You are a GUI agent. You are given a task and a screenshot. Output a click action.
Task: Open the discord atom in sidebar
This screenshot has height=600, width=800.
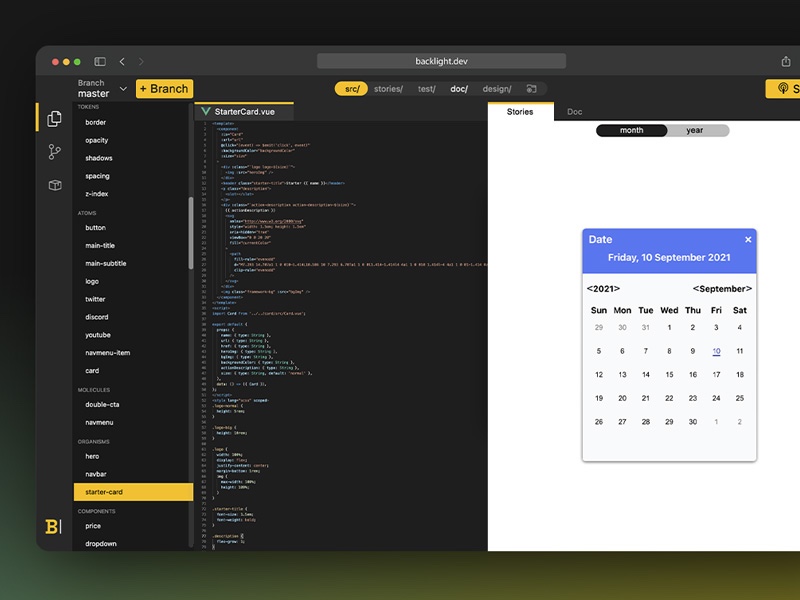[x=96, y=317]
